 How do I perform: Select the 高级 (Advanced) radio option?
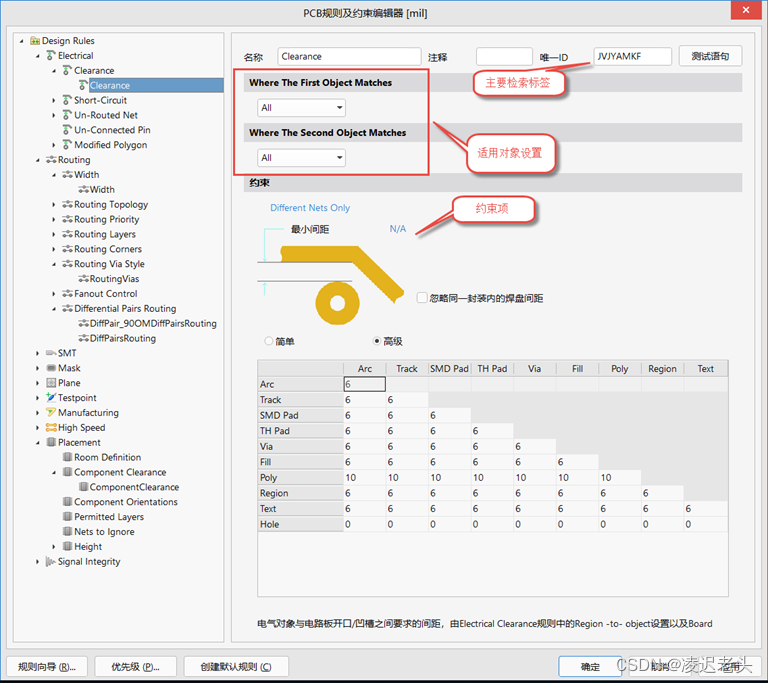pos(377,341)
